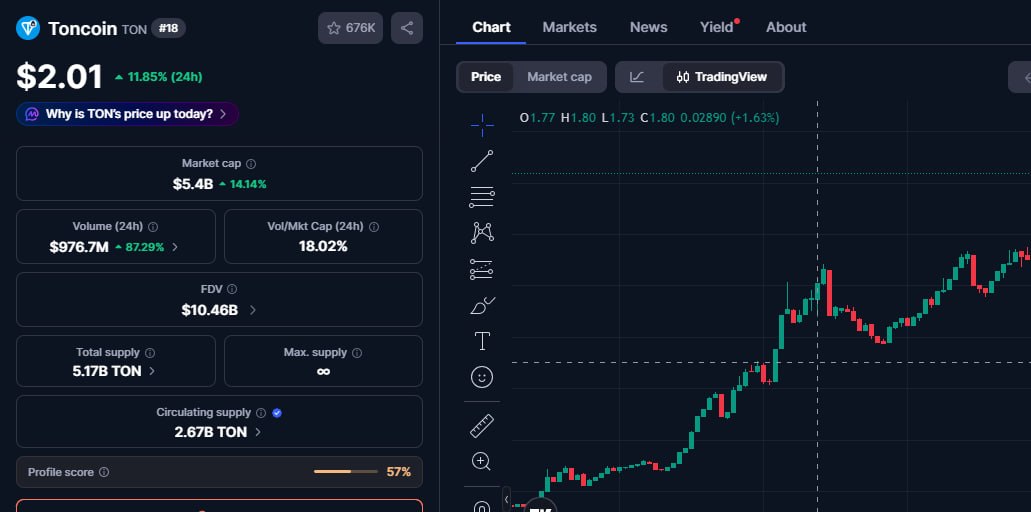Click the Max. supply info icon
Image resolution: width=1031 pixels, height=512 pixels.
coord(357,353)
